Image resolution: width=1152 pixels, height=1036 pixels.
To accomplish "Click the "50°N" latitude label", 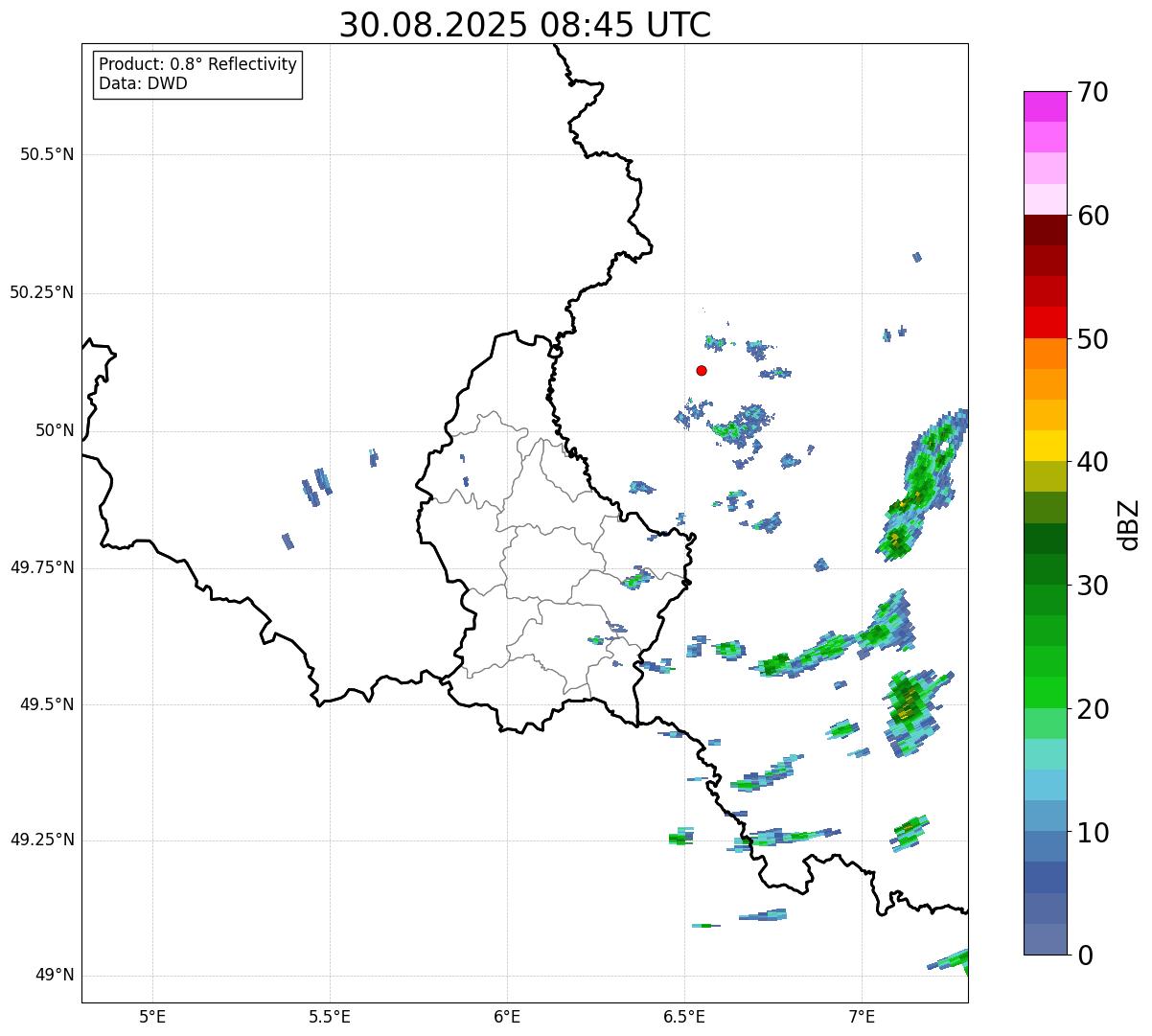I will (x=53, y=430).
